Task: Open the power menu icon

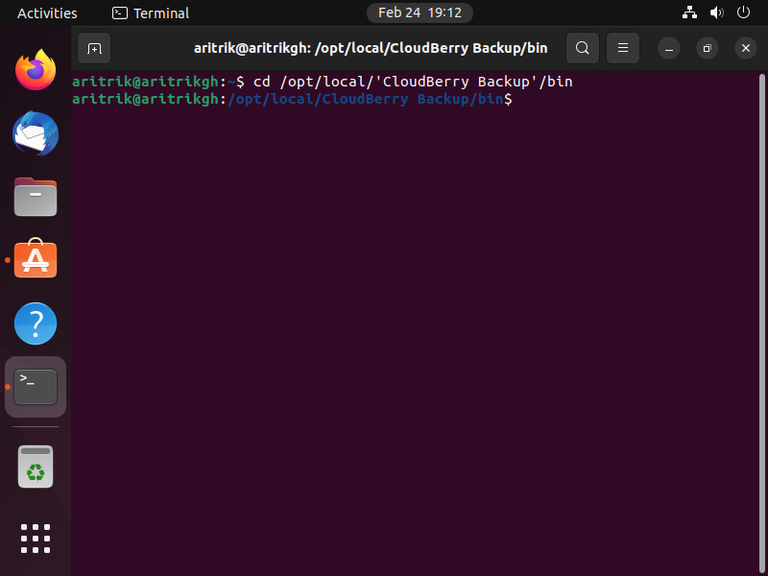Action: click(743, 13)
